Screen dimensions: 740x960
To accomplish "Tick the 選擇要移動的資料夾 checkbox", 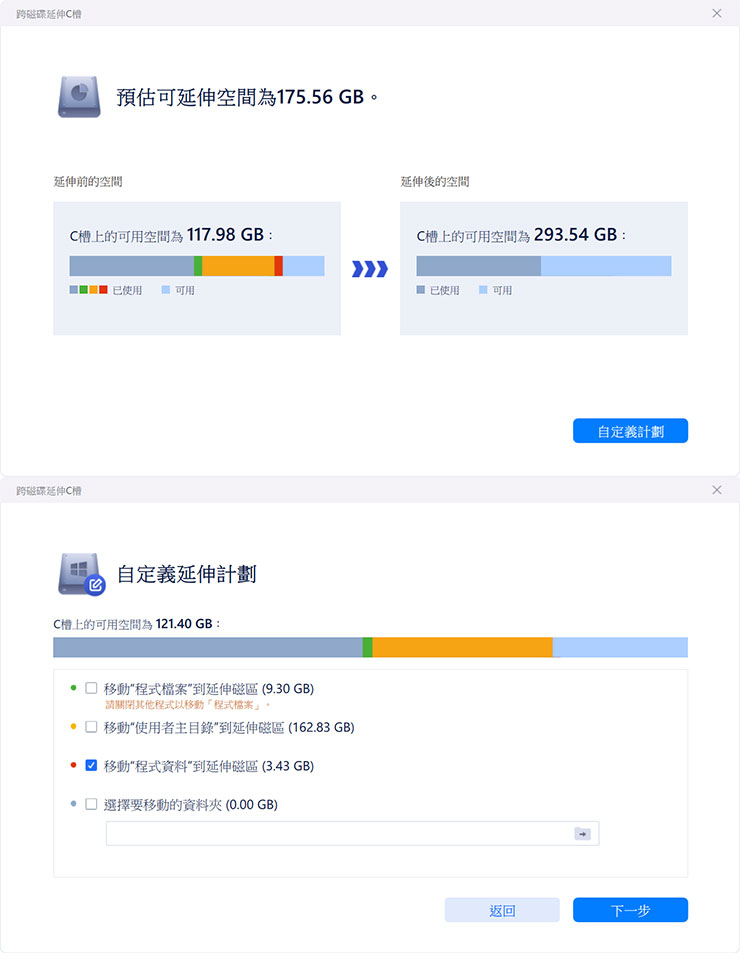I will click(91, 804).
